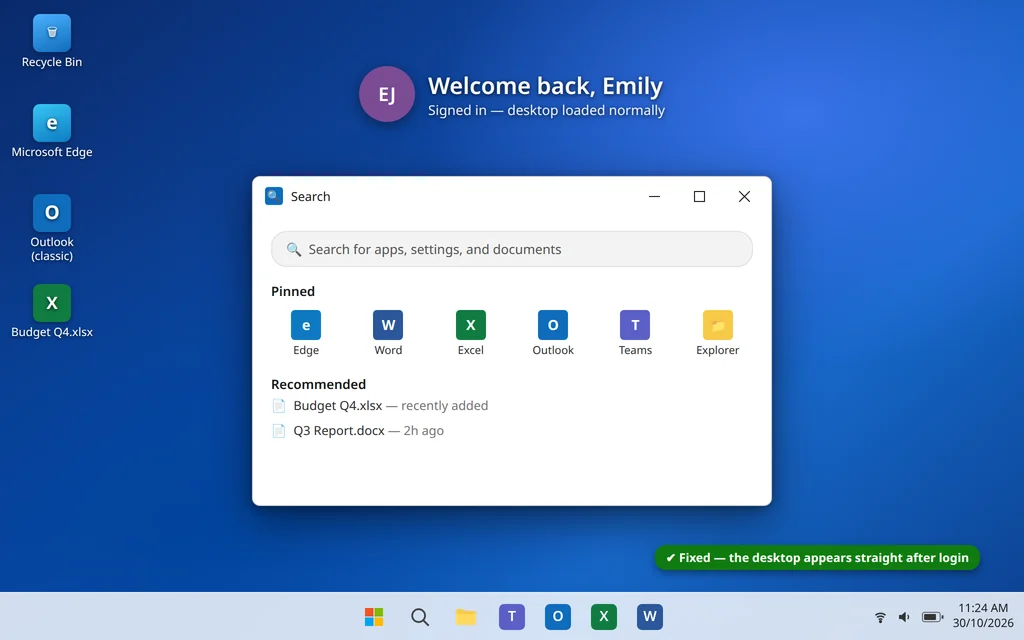1024x640 pixels.
Task: Open the Outlook (classic) desktop shortcut
Action: tap(52, 228)
